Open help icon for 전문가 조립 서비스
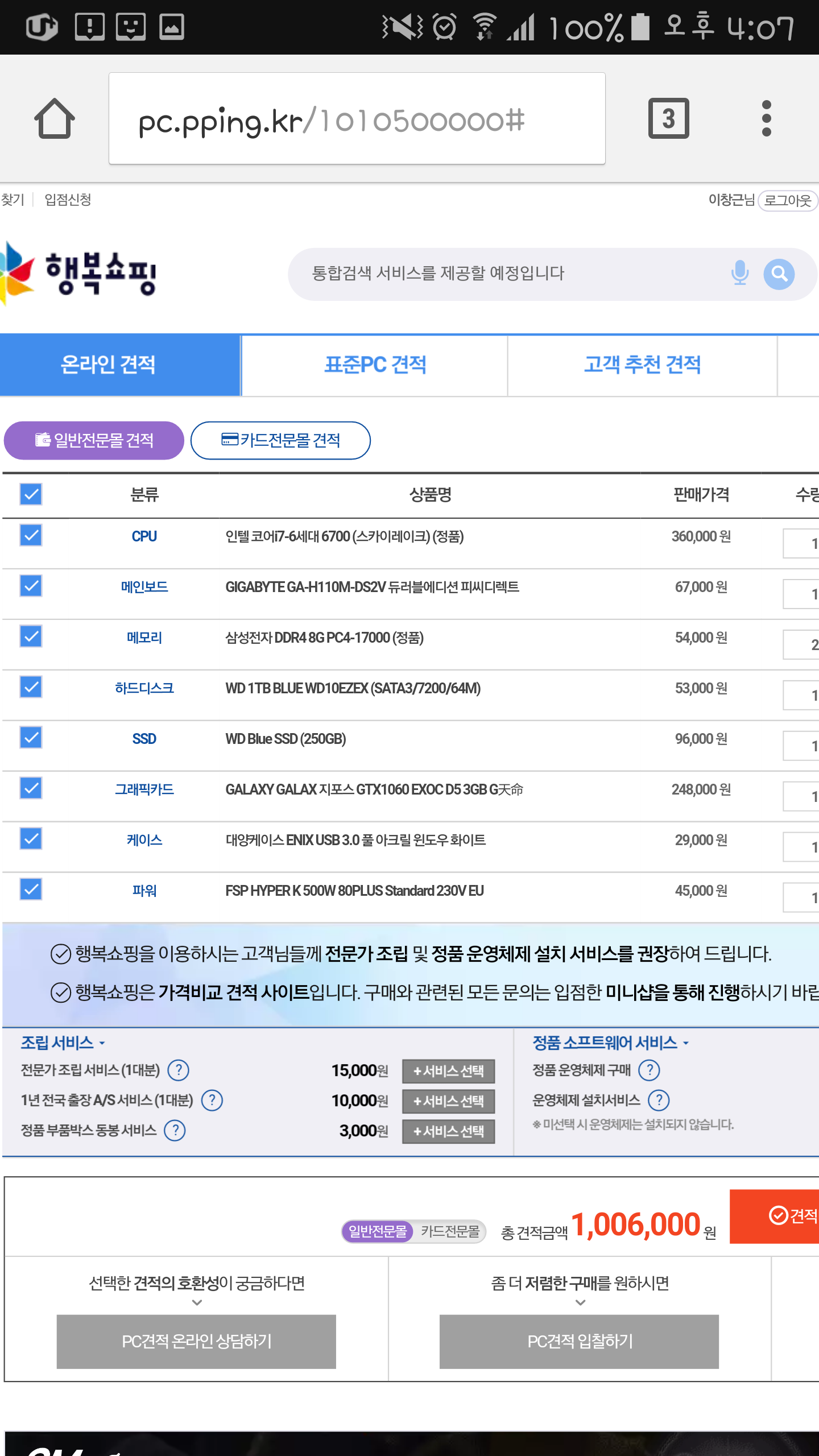The width and height of the screenshot is (819, 1456). point(179,1070)
